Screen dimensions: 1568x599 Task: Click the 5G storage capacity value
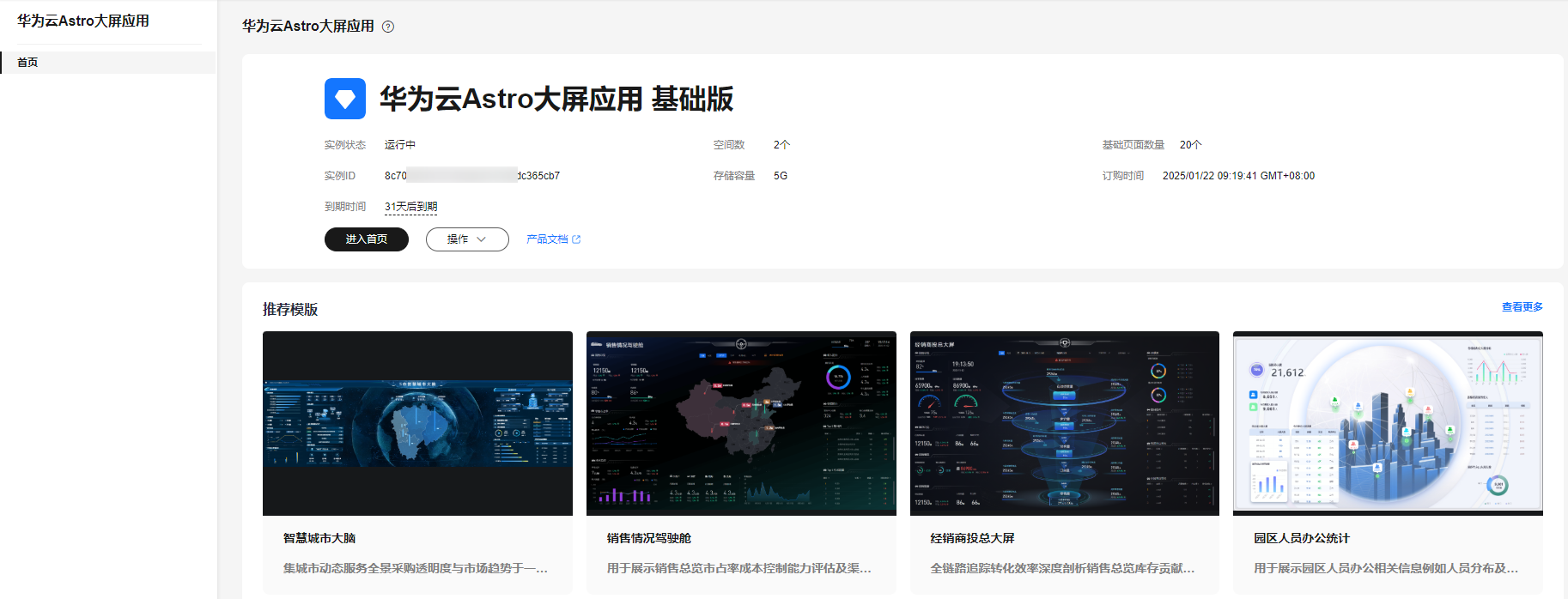[781, 176]
